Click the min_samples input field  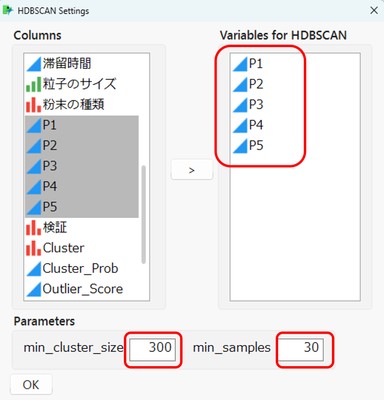(x=301, y=350)
